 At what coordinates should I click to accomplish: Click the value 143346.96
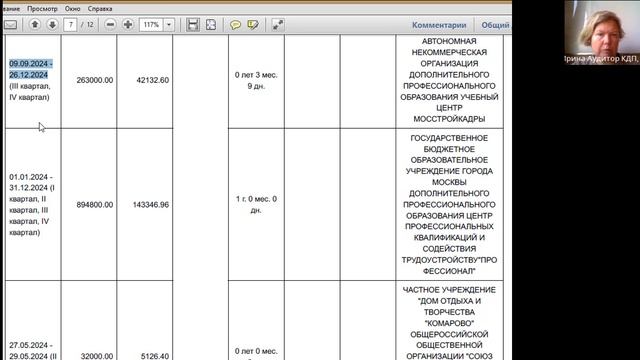151,204
